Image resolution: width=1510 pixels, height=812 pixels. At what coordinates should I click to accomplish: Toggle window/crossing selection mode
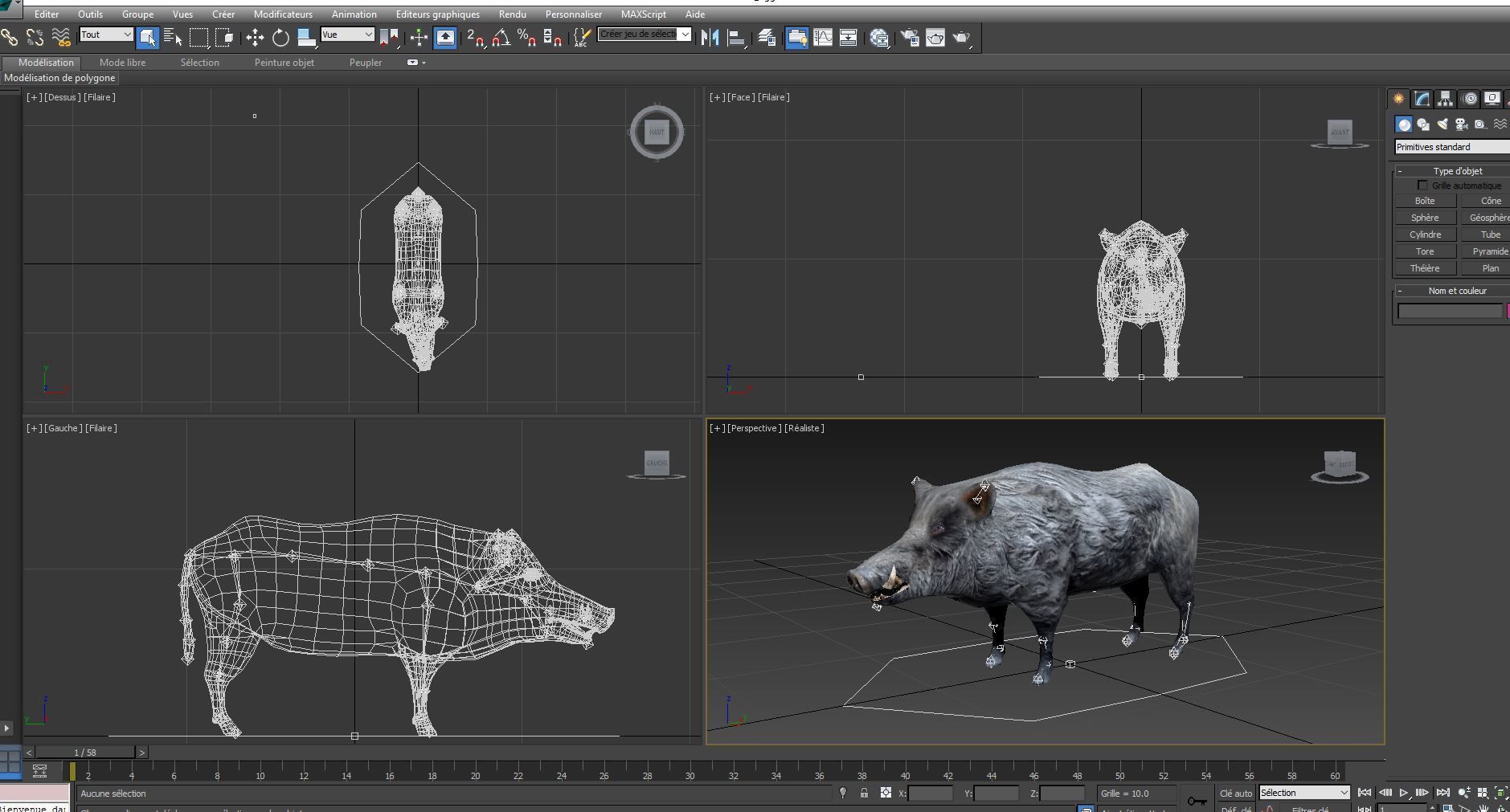(224, 37)
